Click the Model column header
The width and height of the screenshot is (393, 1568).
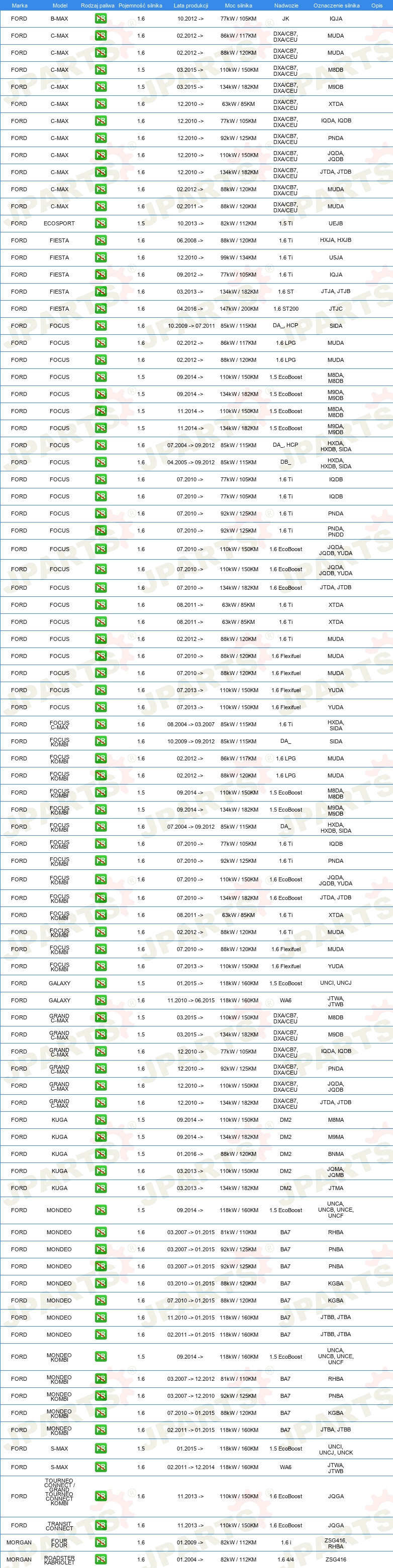[x=60, y=6]
